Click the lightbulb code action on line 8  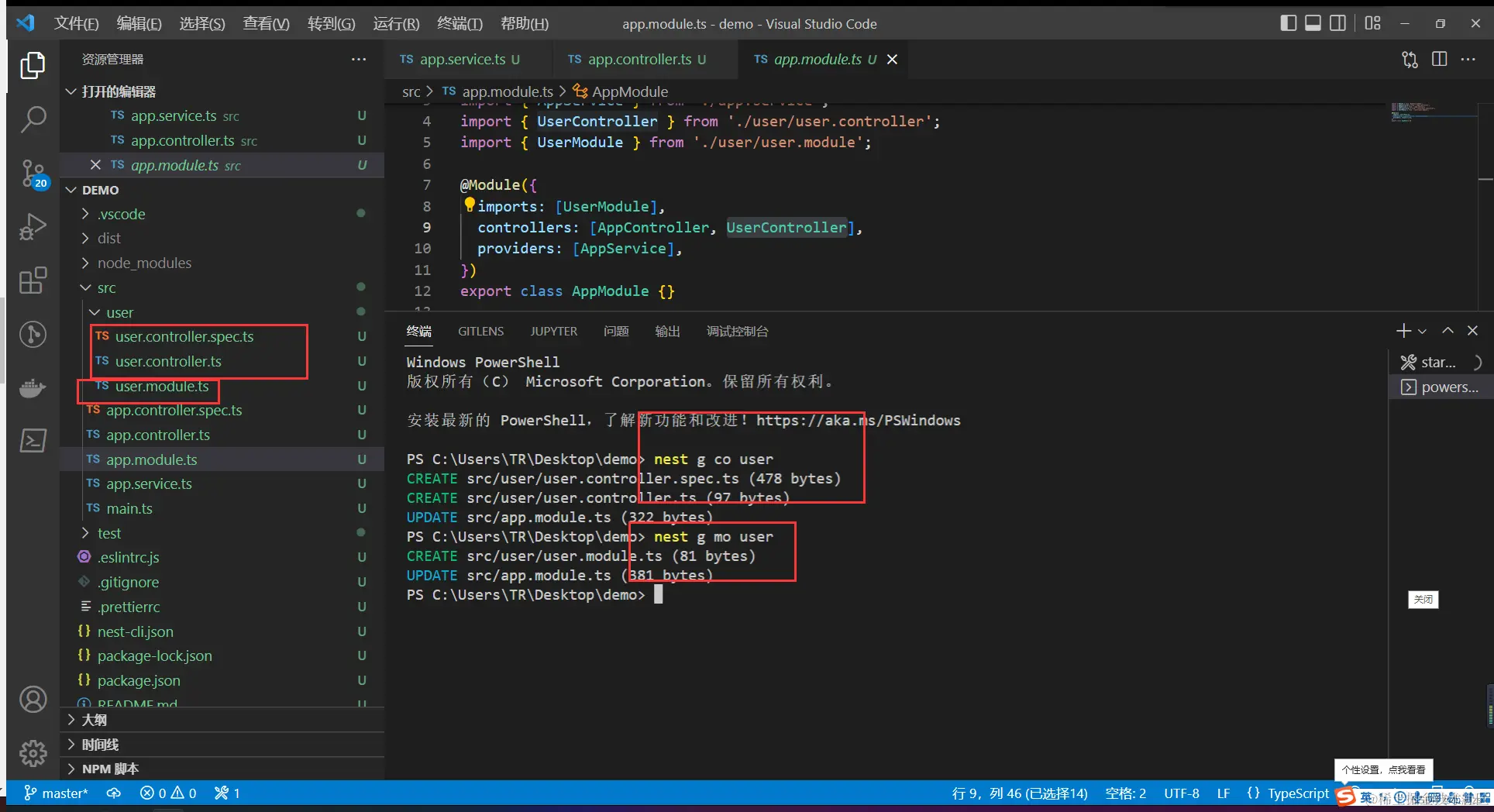pos(469,205)
